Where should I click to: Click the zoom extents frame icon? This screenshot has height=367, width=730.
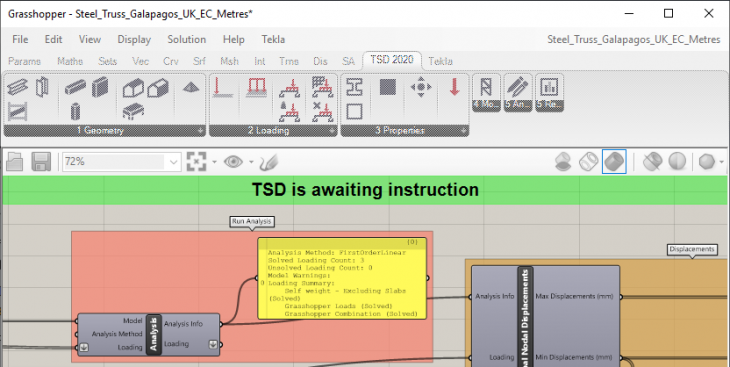pos(196,162)
